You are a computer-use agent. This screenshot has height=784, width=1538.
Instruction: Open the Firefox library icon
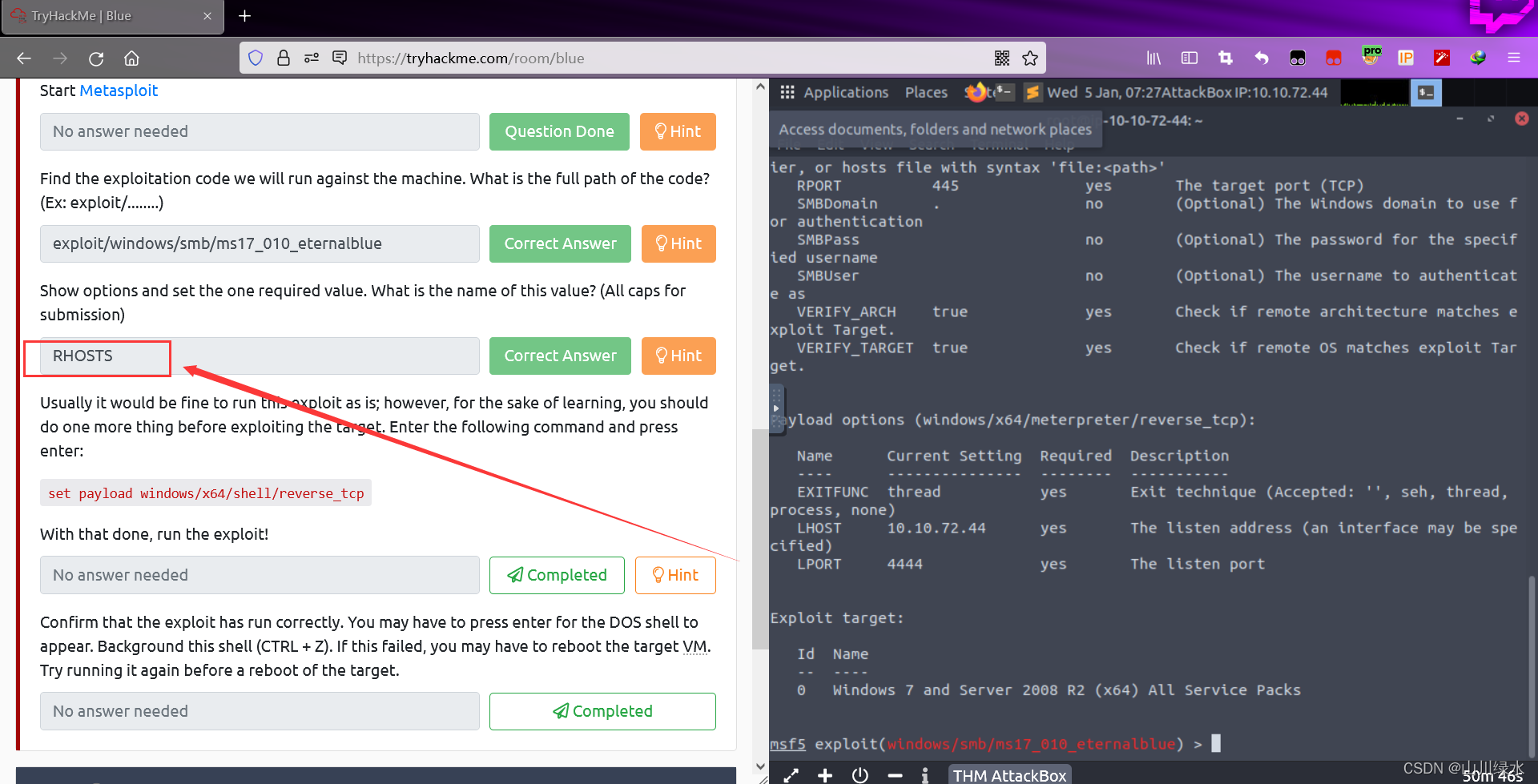pyautogui.click(x=1153, y=58)
